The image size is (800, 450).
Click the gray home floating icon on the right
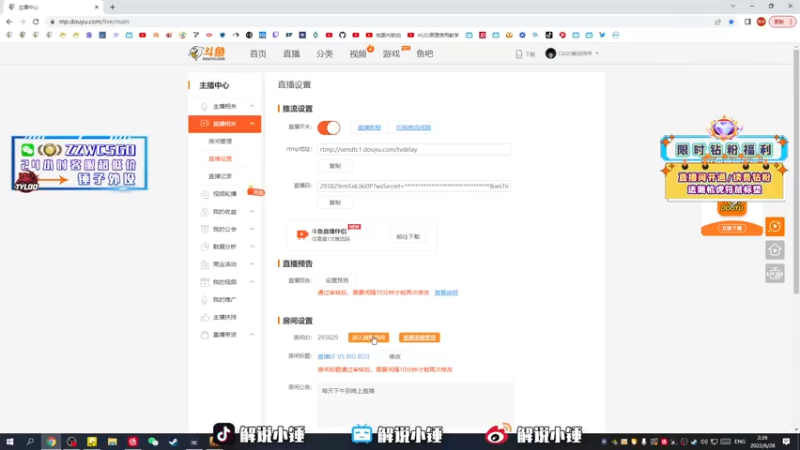[774, 250]
